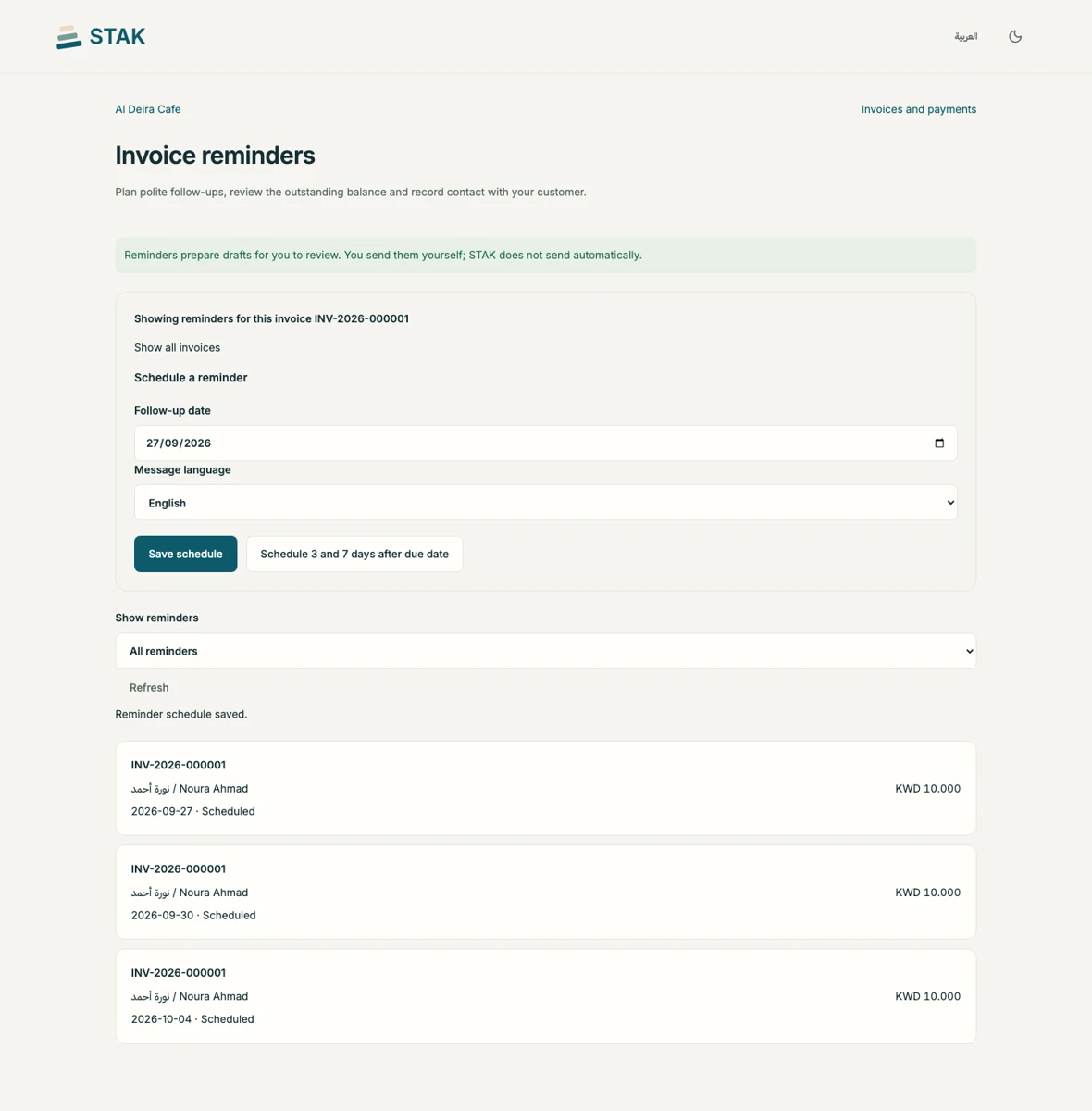Switch language to Arabic
The height and width of the screenshot is (1111, 1092).
click(966, 36)
